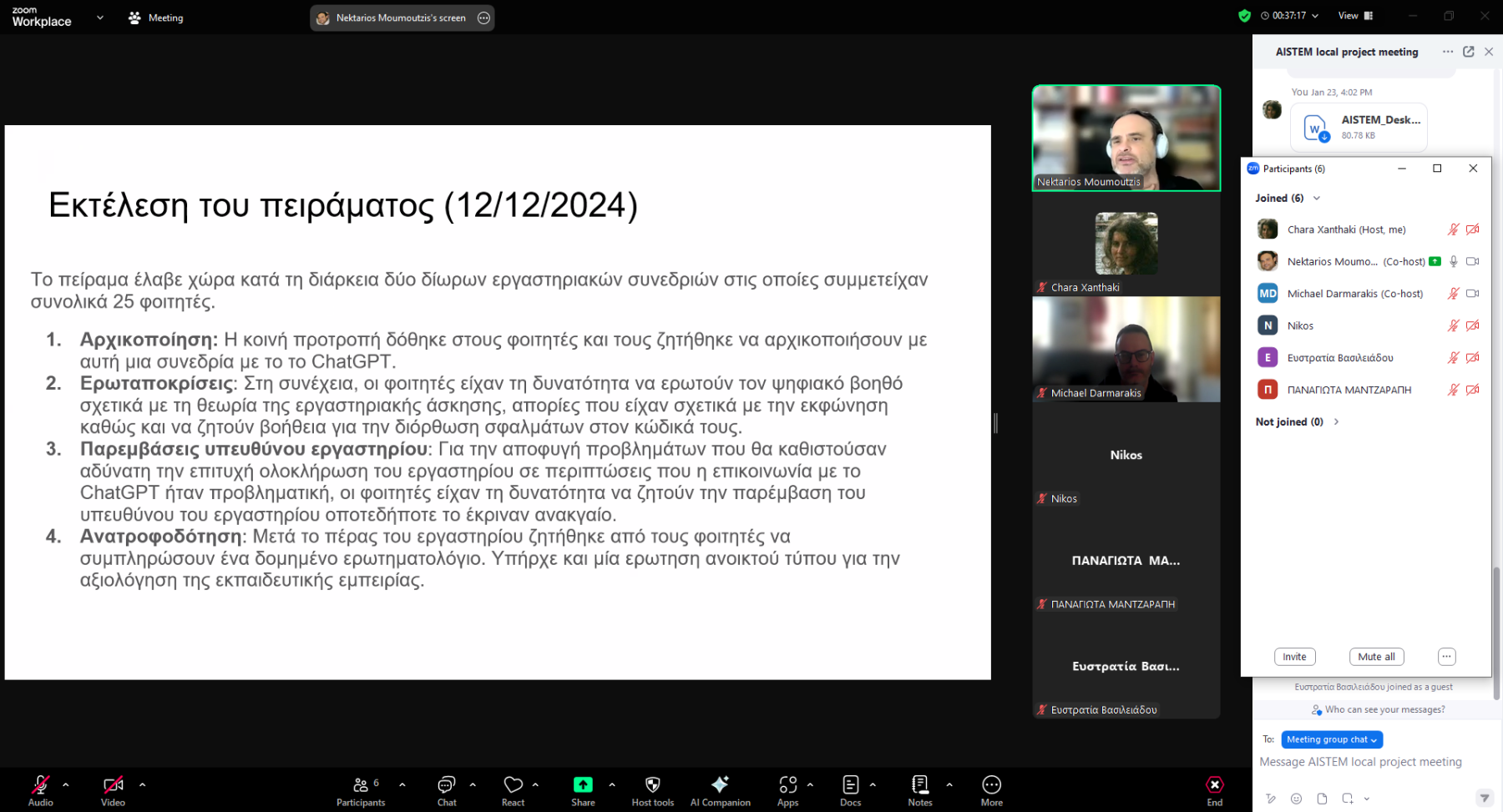The width and height of the screenshot is (1503, 812).
Task: Open the Docs tool
Action: pos(850,789)
